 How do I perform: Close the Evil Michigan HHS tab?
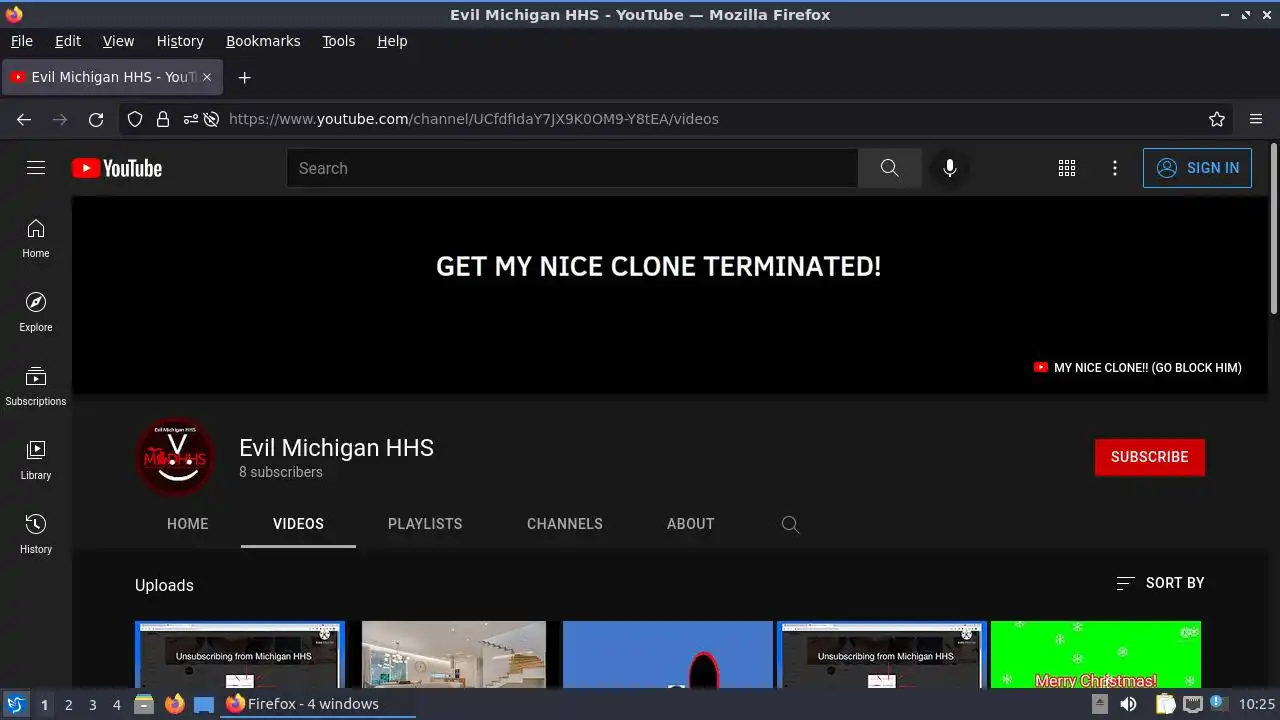coord(208,77)
